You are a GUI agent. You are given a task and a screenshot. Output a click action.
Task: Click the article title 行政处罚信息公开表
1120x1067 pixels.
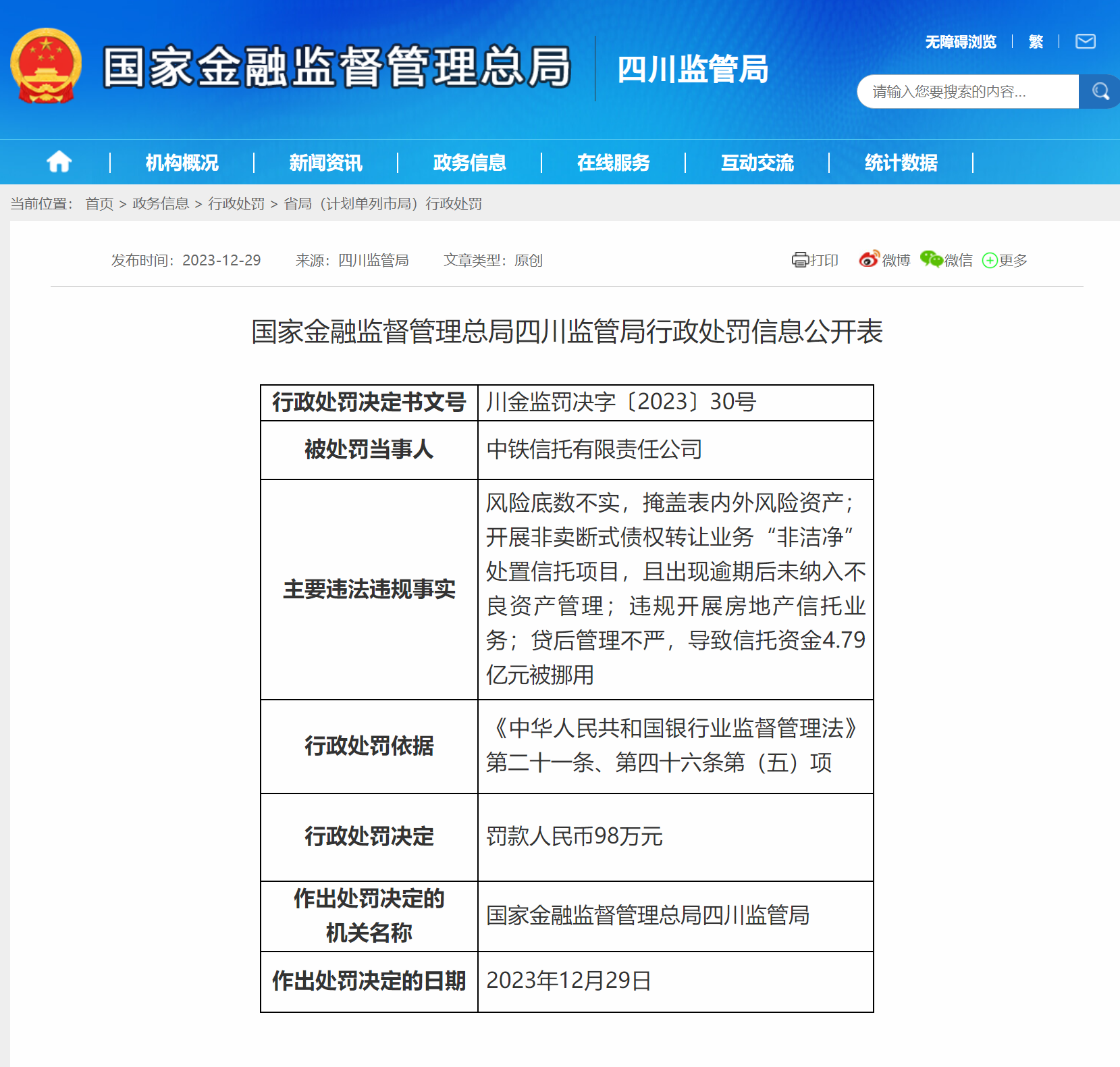point(567,332)
